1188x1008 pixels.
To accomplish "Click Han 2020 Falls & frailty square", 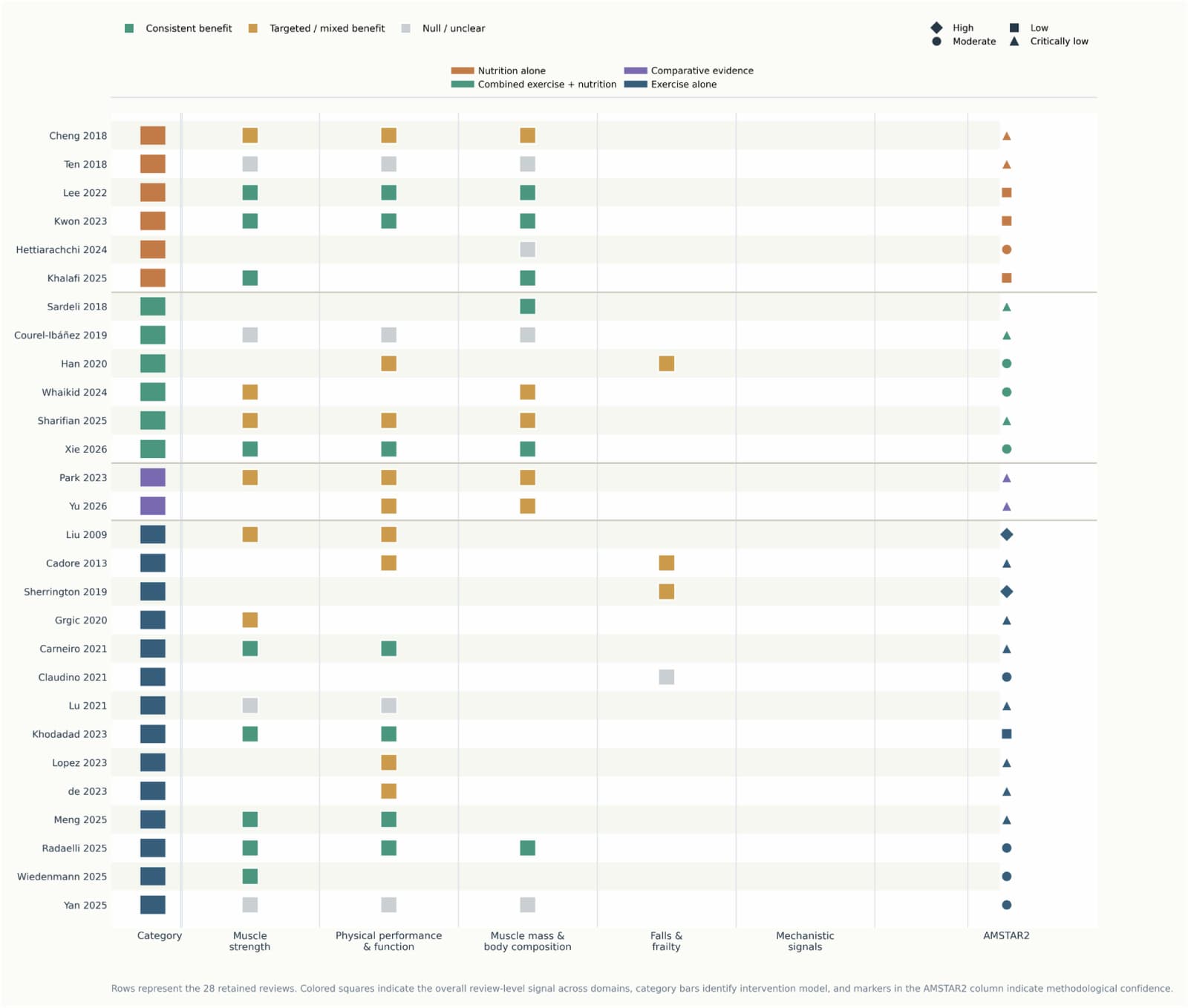I will click(667, 364).
